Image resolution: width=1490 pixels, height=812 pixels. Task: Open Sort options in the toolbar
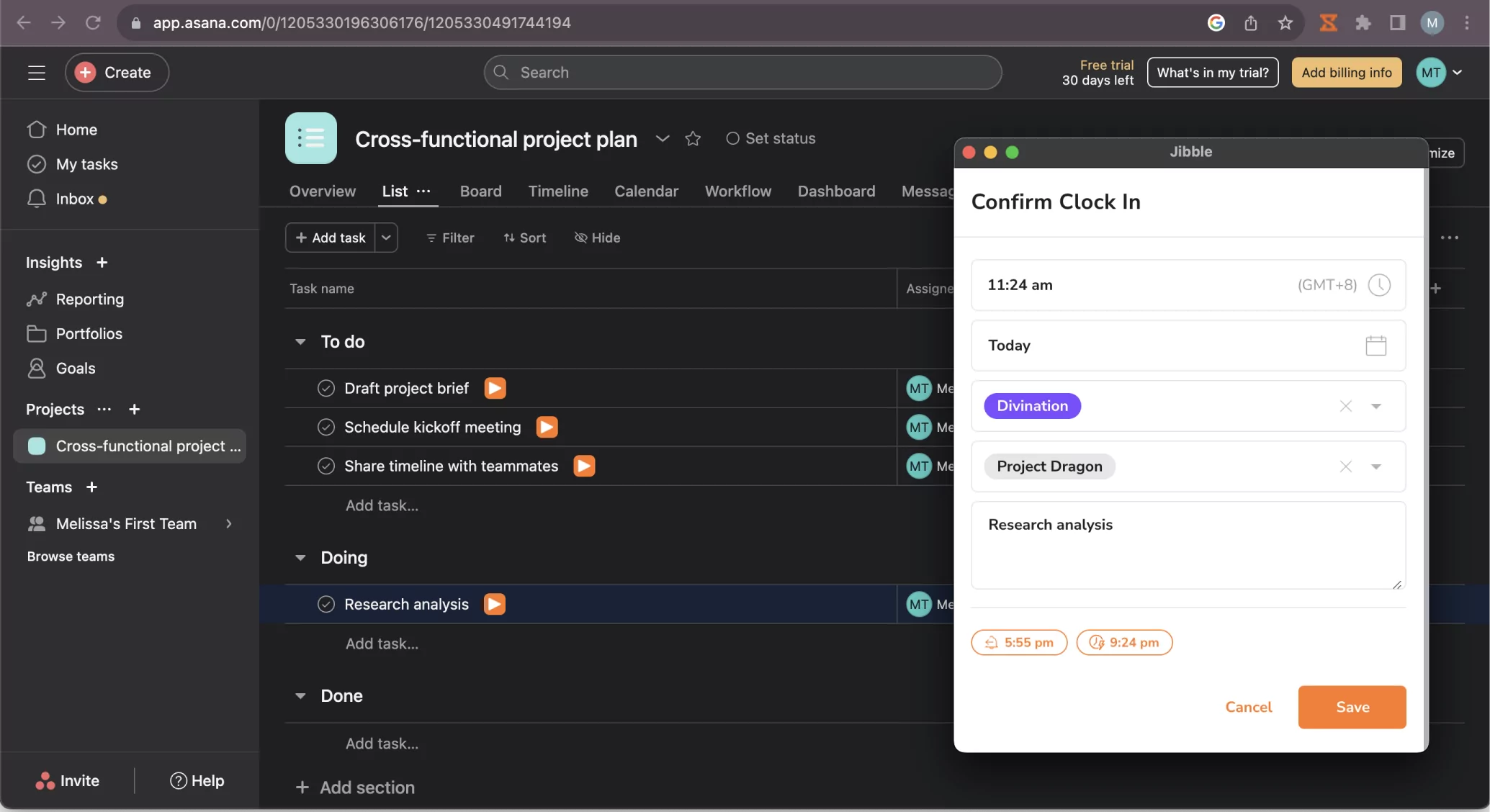pyautogui.click(x=525, y=238)
